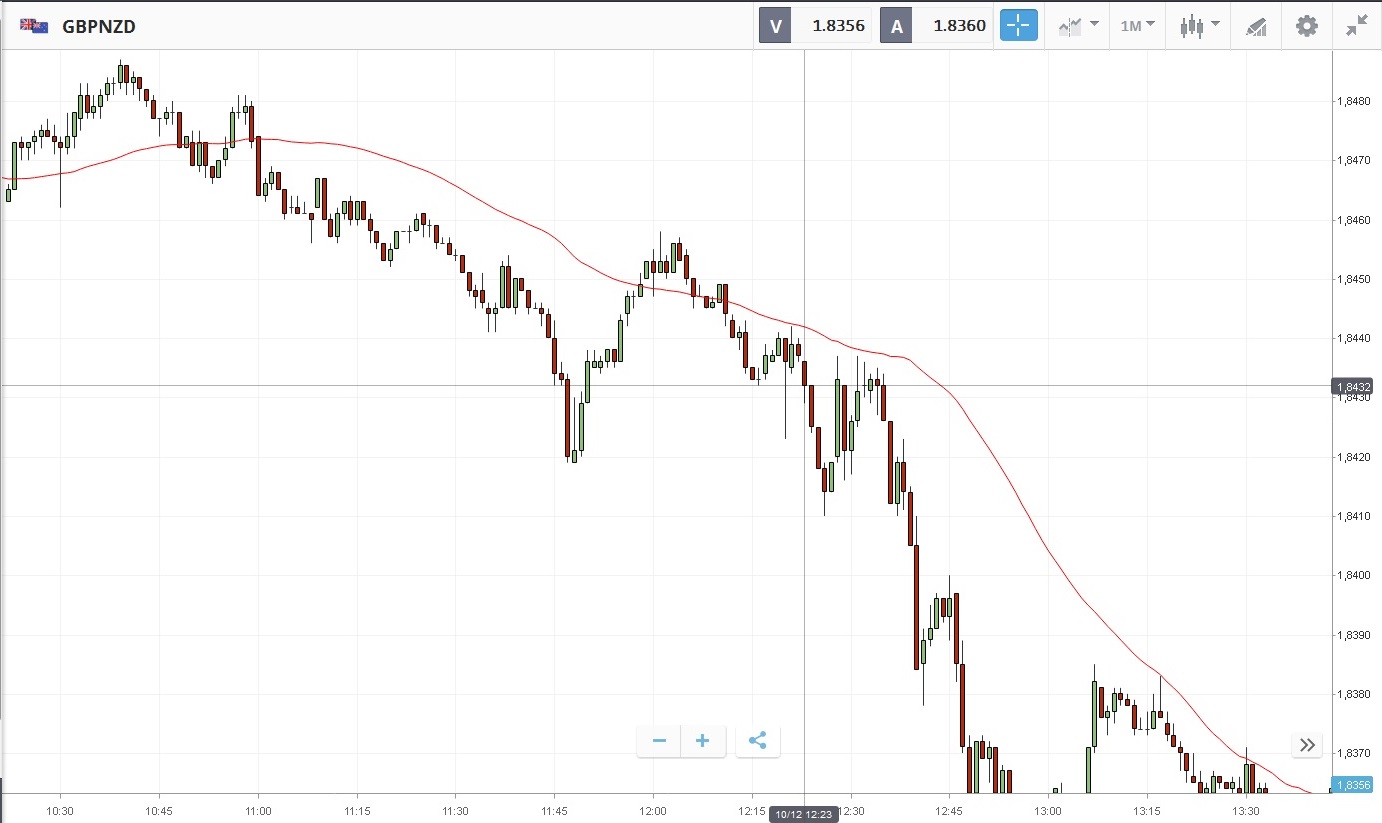This screenshot has height=823, width=1382.
Task: Click the 10/12 12:23 time marker
Action: click(x=804, y=815)
